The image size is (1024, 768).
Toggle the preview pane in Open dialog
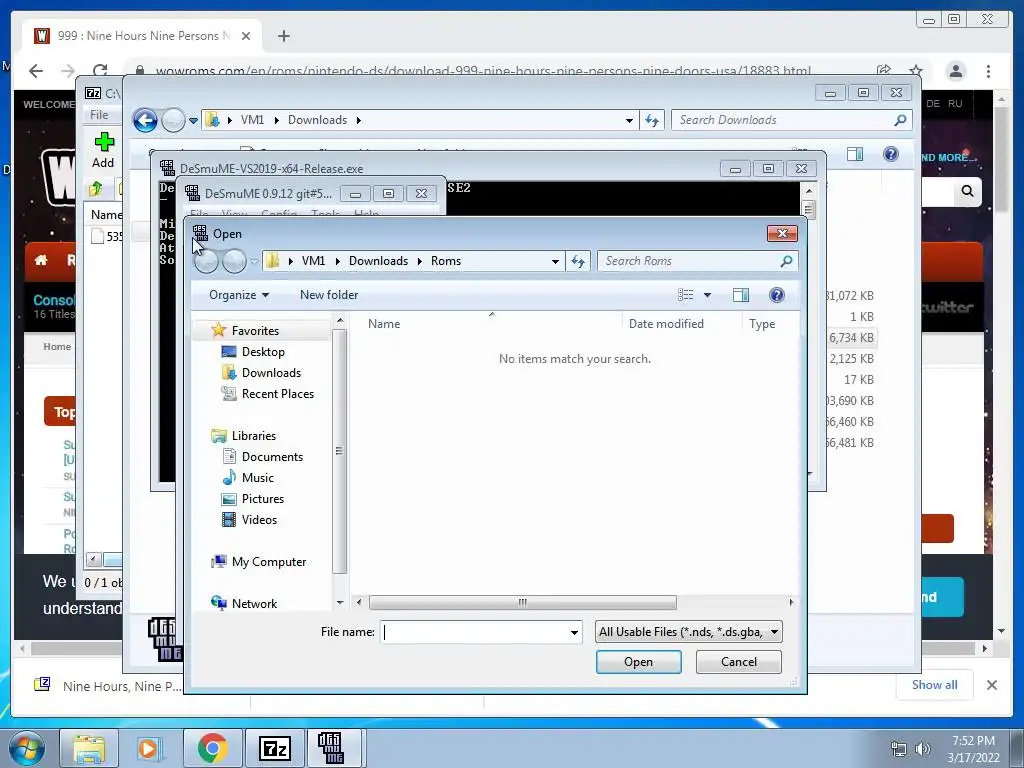[x=741, y=295]
